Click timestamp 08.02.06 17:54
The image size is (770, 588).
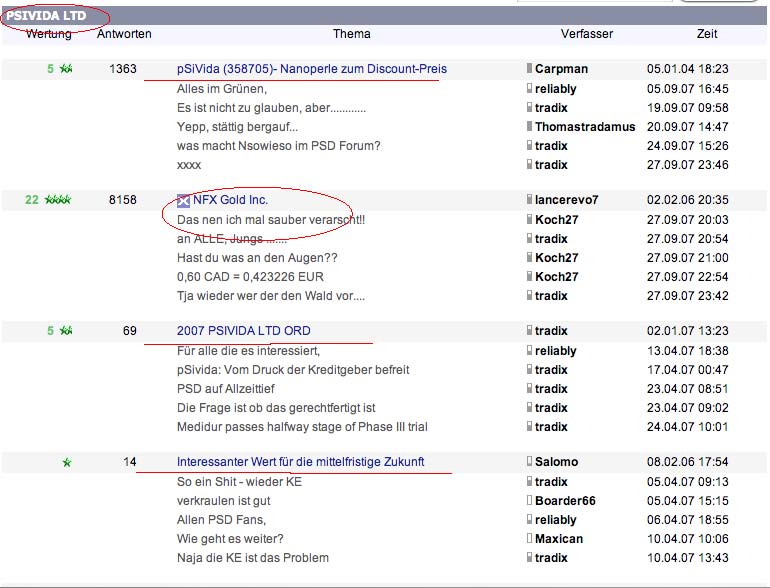click(x=688, y=462)
